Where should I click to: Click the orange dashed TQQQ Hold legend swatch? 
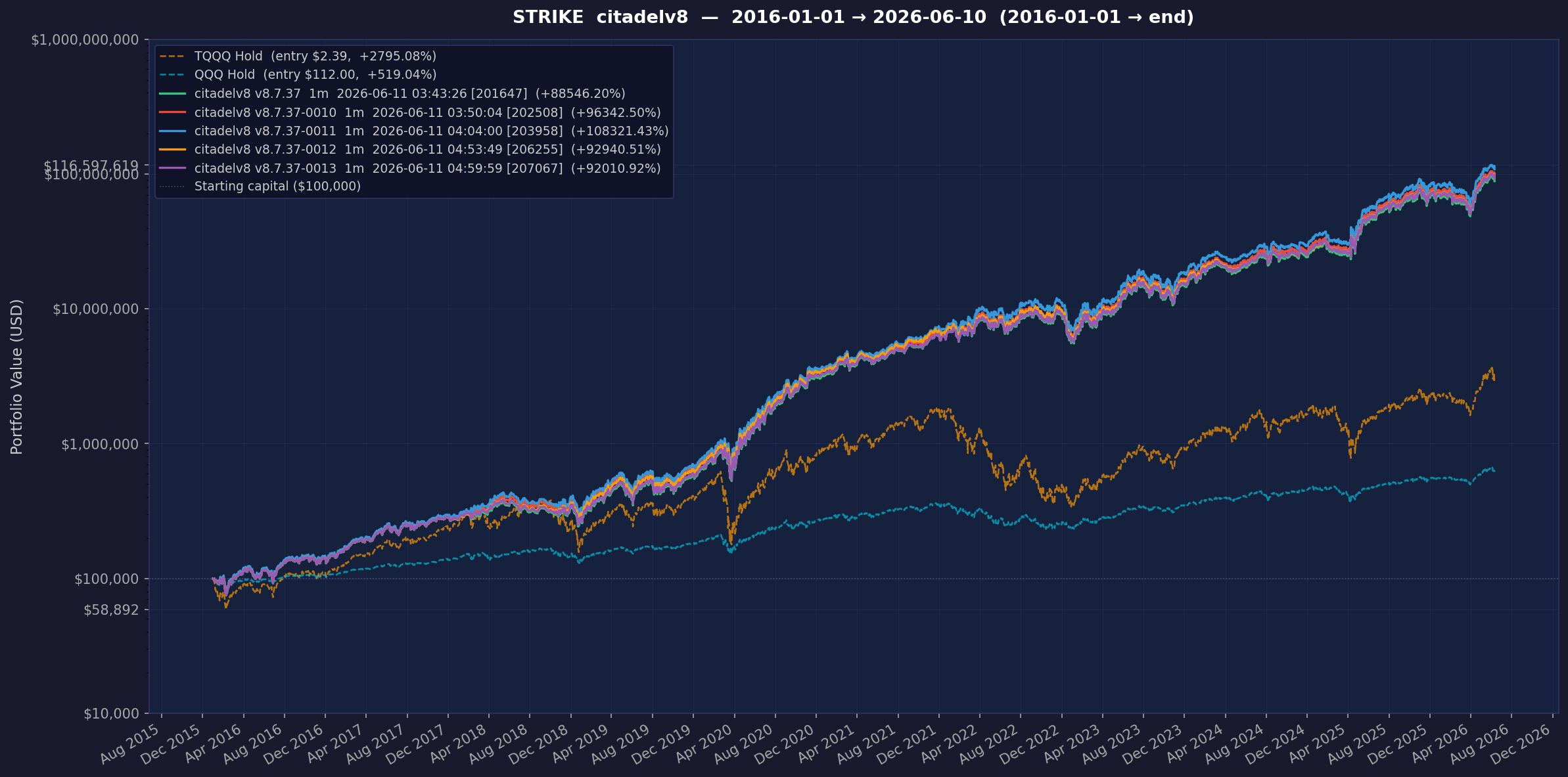point(172,56)
